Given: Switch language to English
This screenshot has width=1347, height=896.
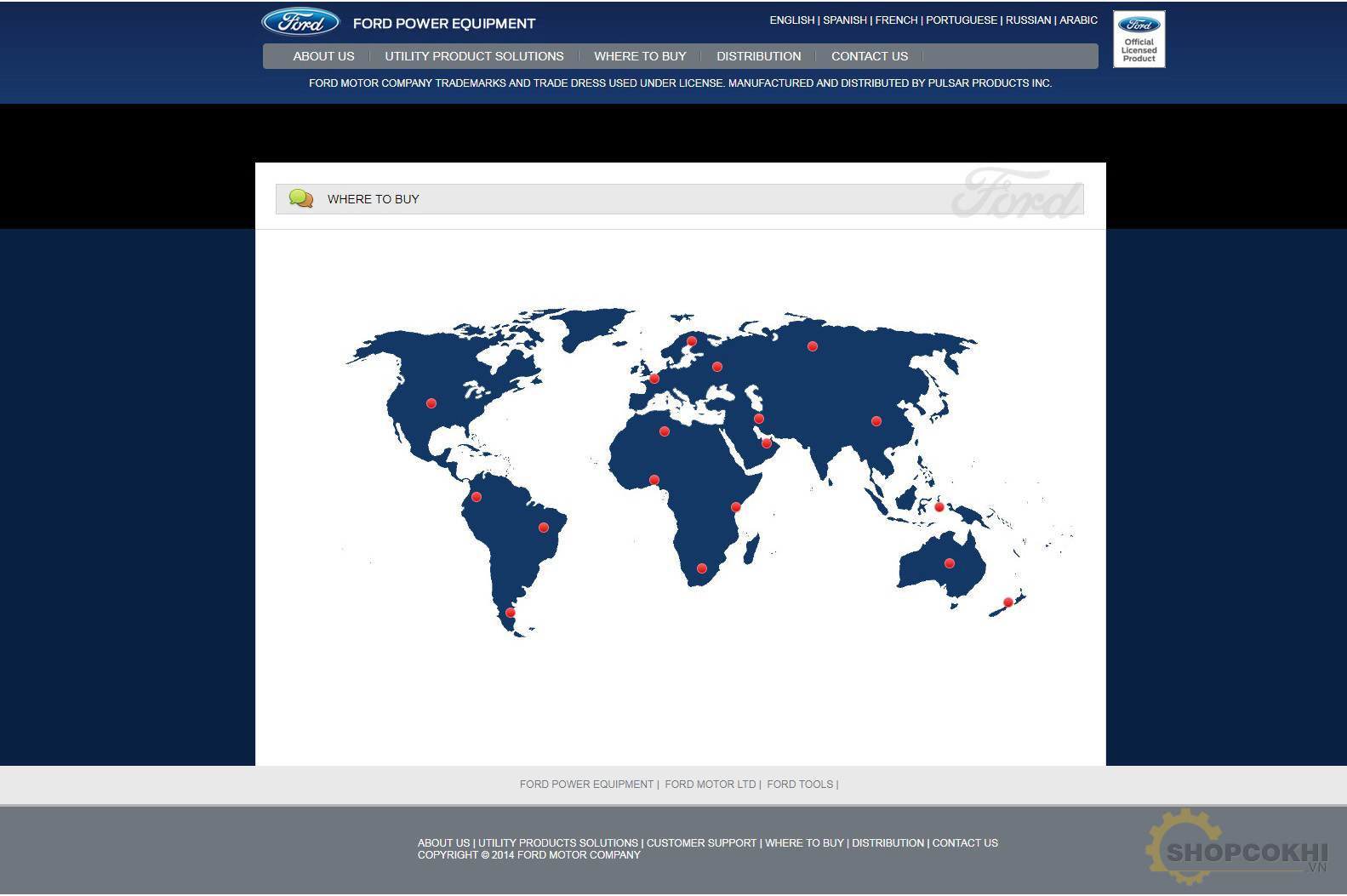Looking at the screenshot, I should pyautogui.click(x=792, y=20).
